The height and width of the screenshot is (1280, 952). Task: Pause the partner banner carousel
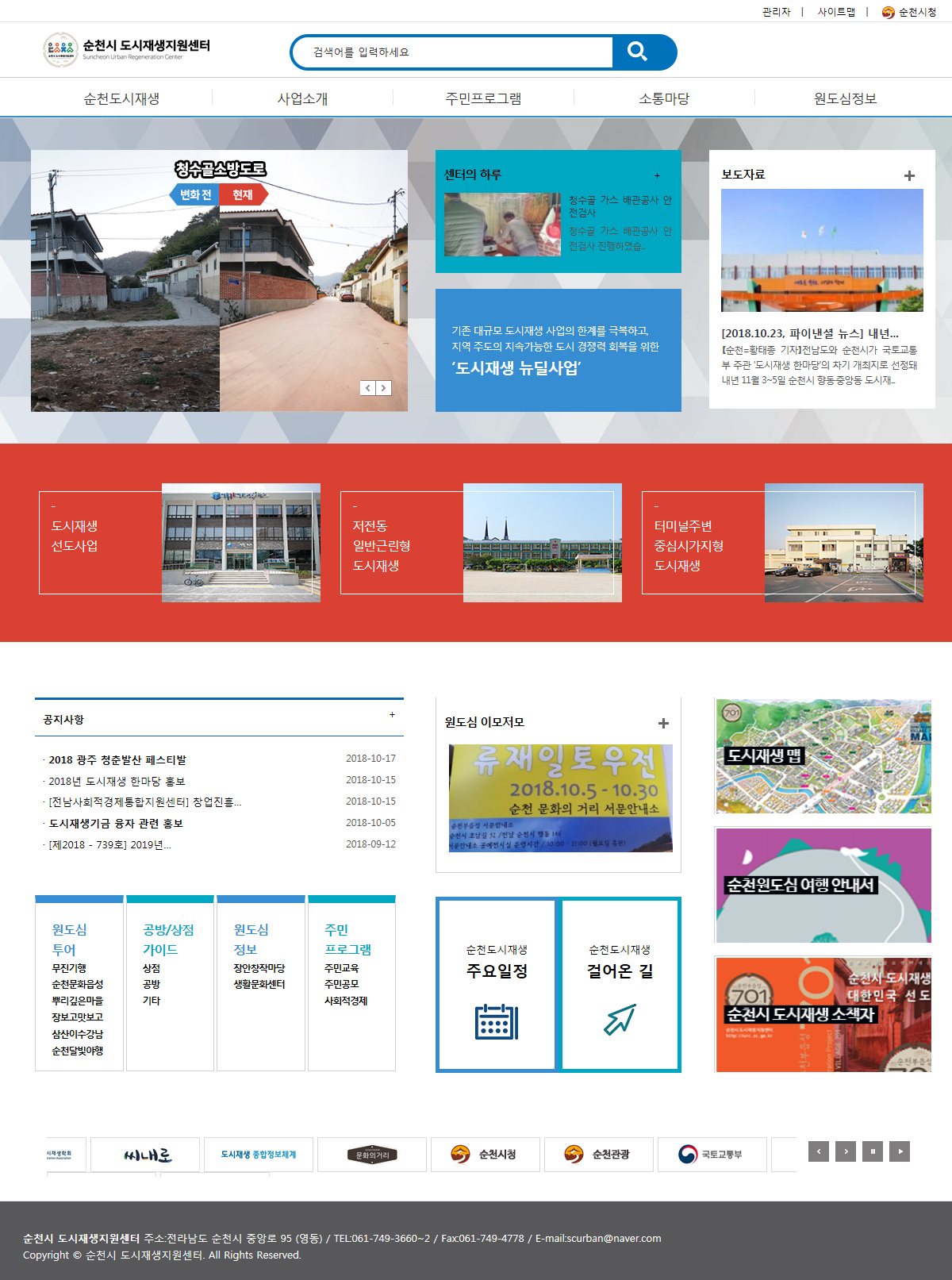[873, 1151]
